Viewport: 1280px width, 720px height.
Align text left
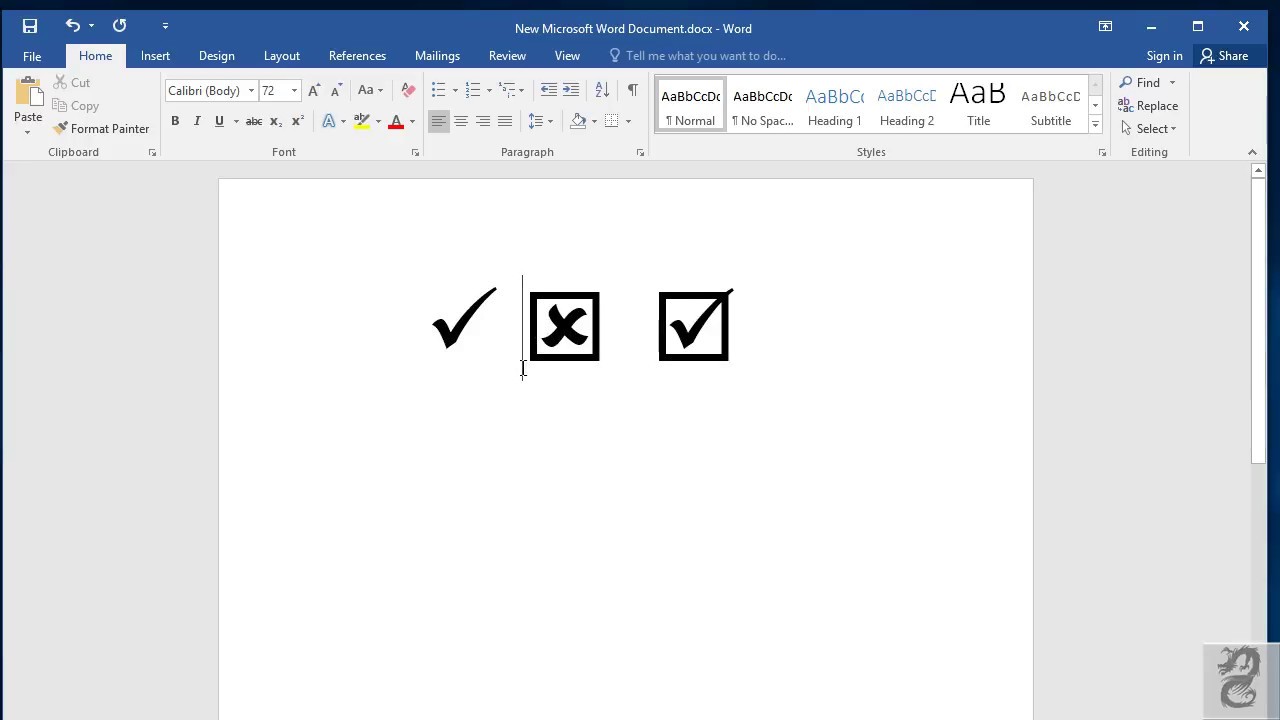pos(439,121)
